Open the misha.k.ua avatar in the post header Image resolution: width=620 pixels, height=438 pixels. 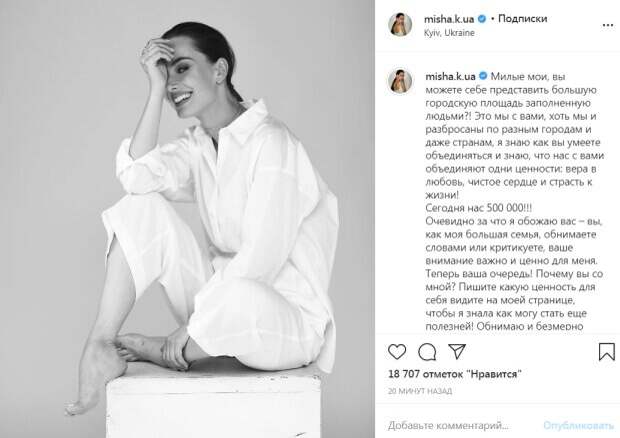click(x=400, y=25)
